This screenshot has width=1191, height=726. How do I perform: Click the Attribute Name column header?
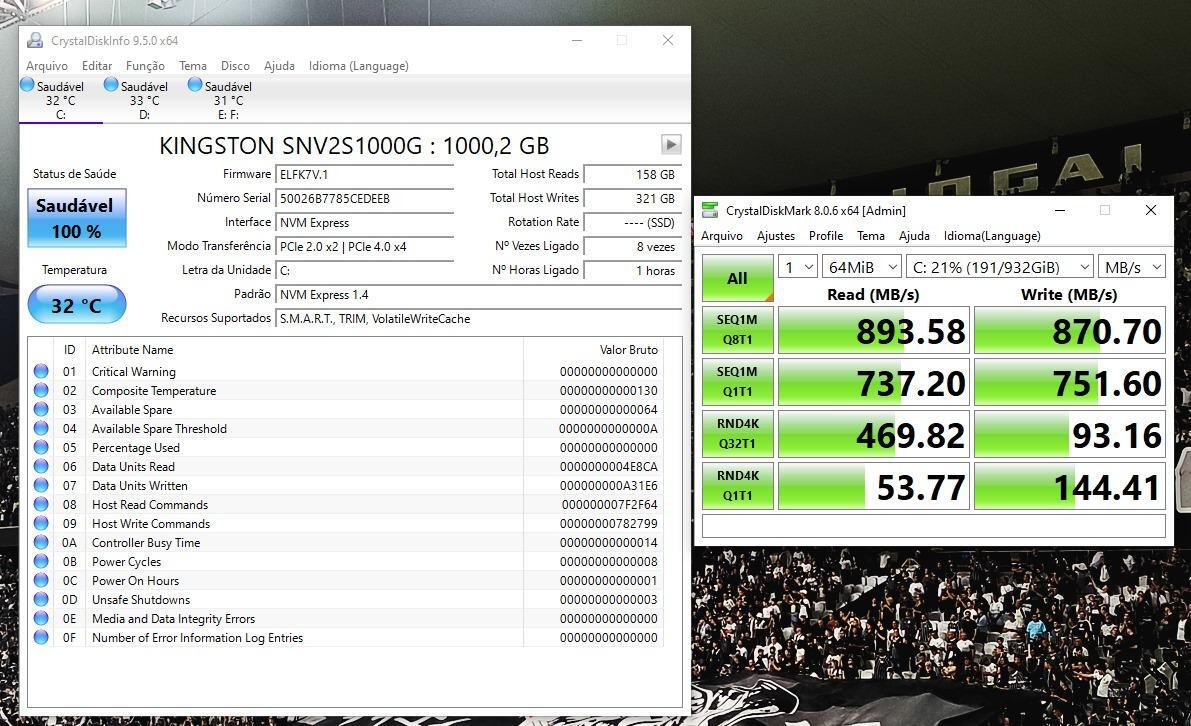coord(132,350)
